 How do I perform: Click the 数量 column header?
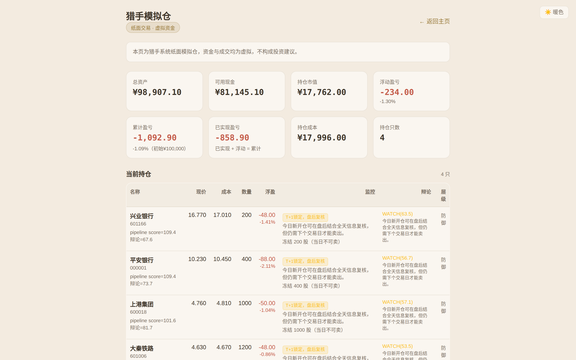pos(246,192)
